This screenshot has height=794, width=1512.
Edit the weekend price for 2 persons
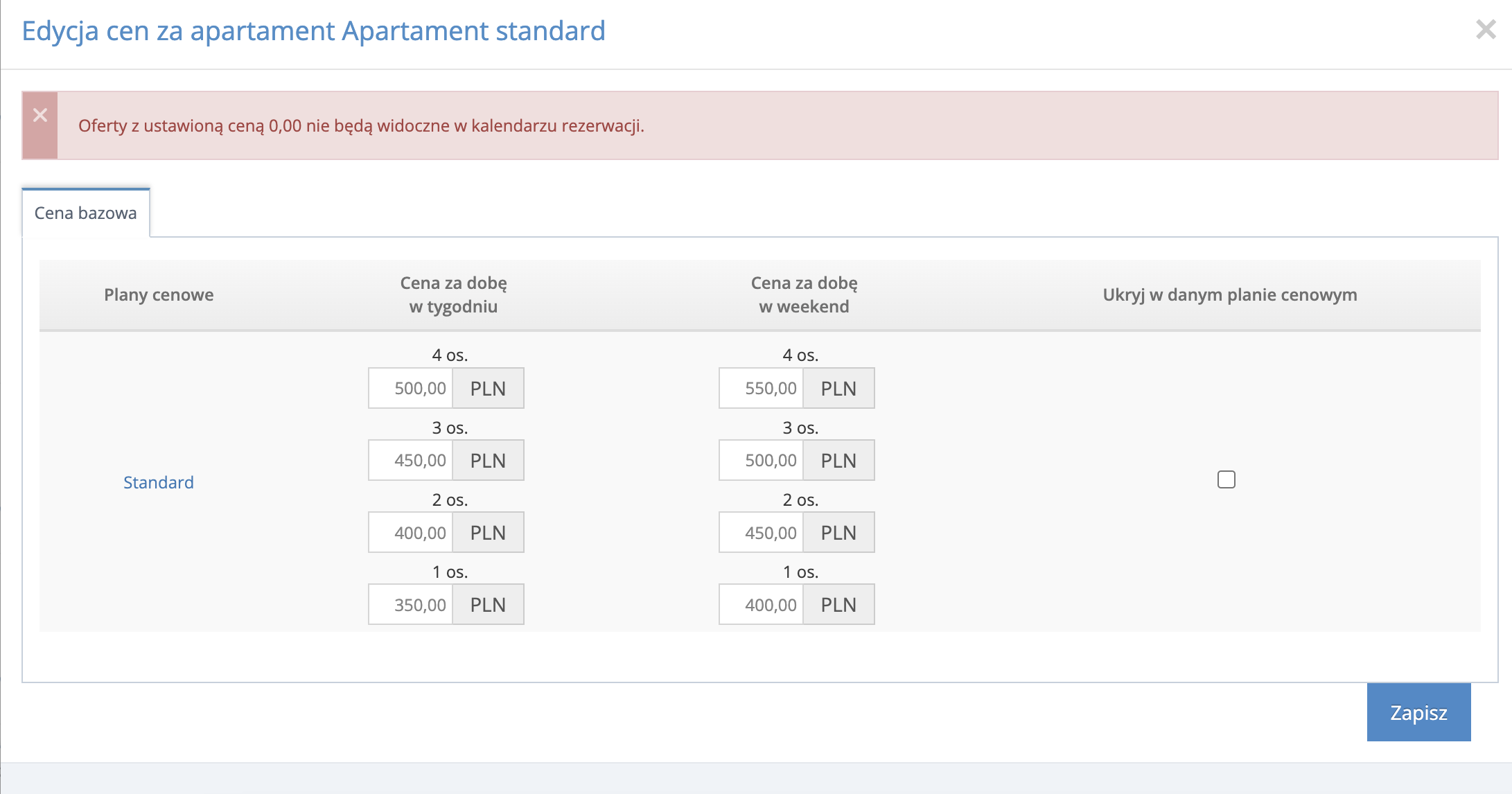tap(760, 532)
